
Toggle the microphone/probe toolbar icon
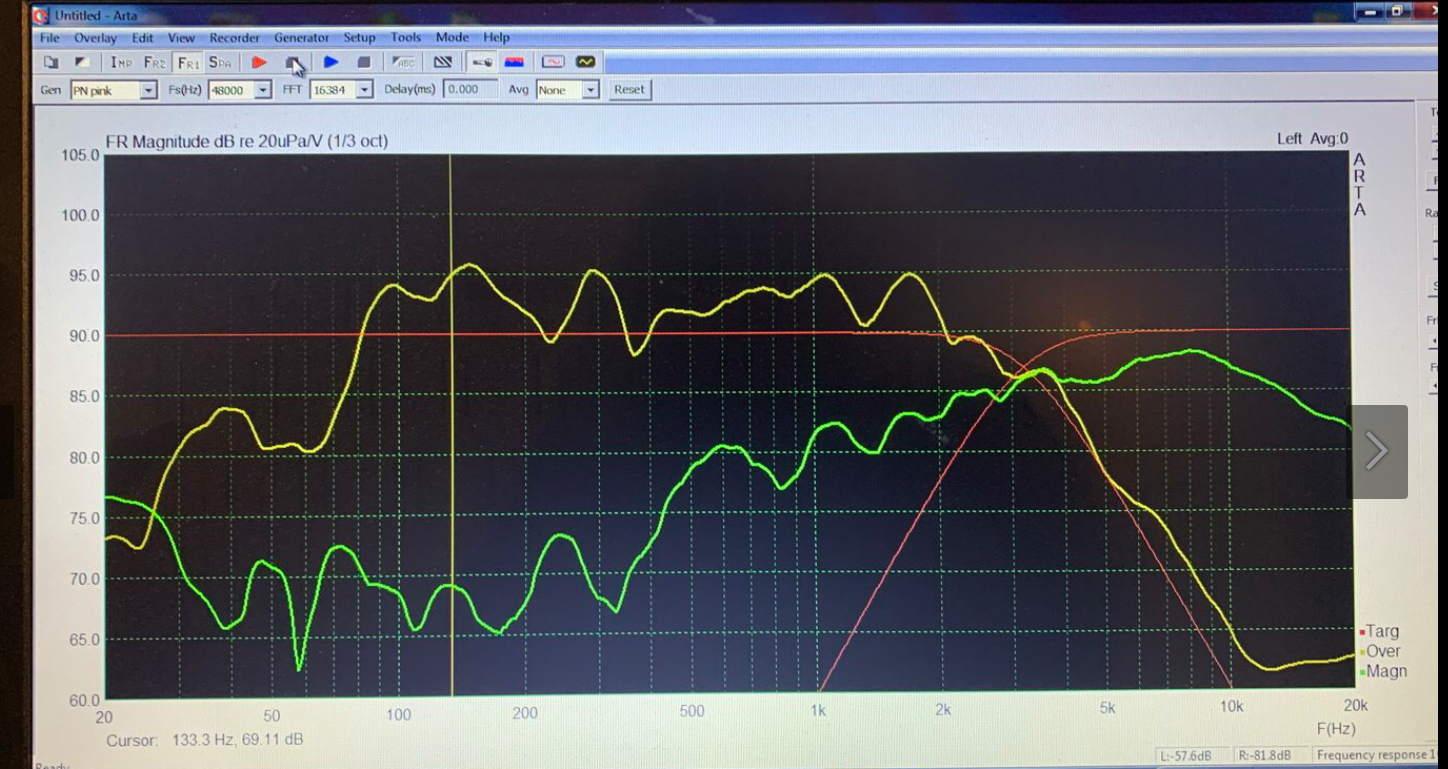click(x=482, y=62)
